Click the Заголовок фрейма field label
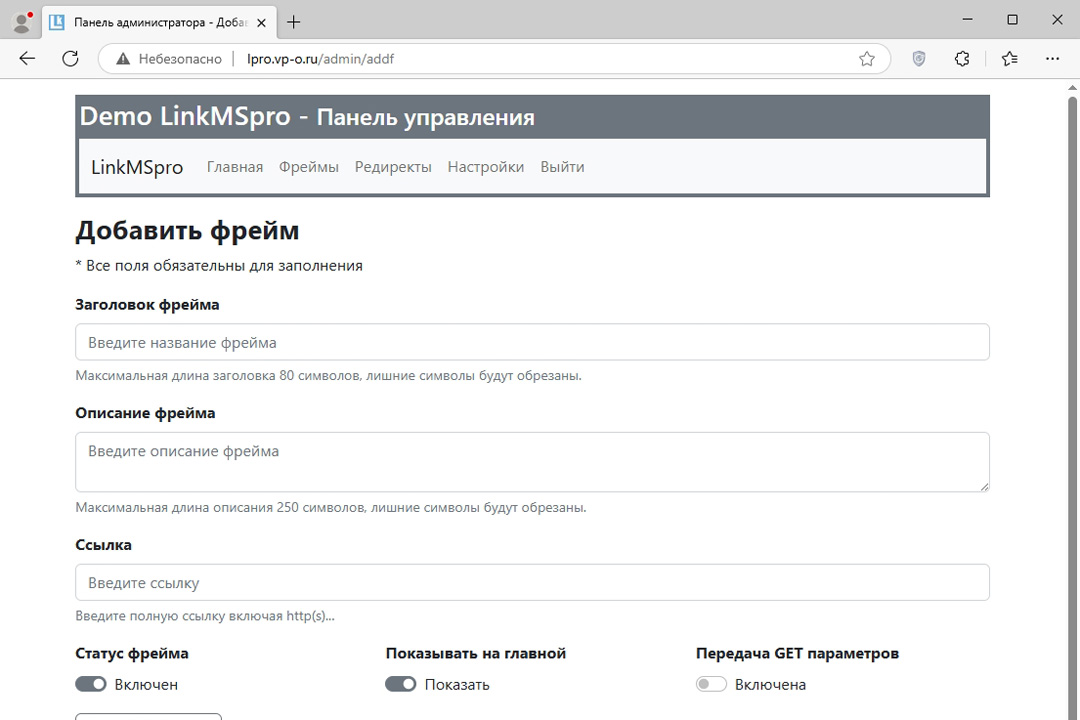Viewport: 1080px width, 720px height. [x=147, y=305]
